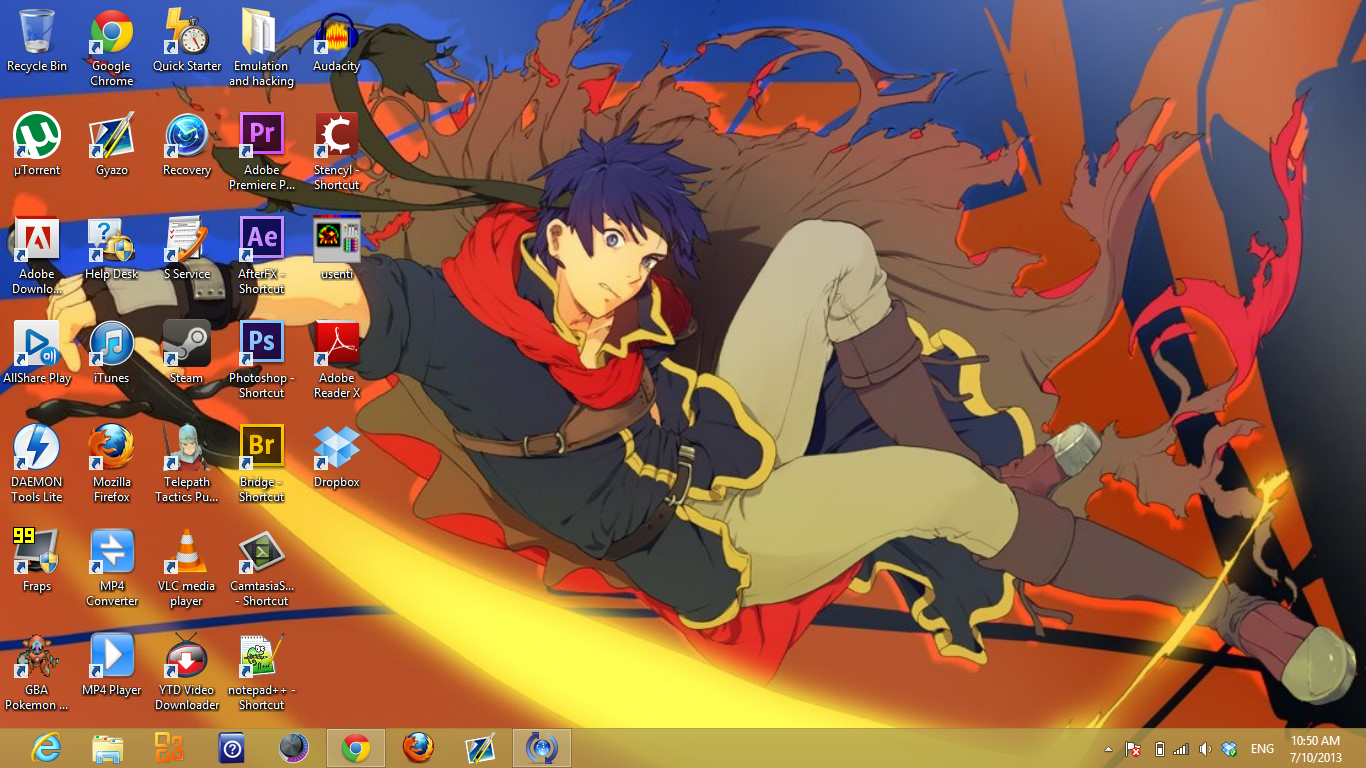Select YTD Video Downloader icon
This screenshot has width=1366, height=768.
click(187, 672)
